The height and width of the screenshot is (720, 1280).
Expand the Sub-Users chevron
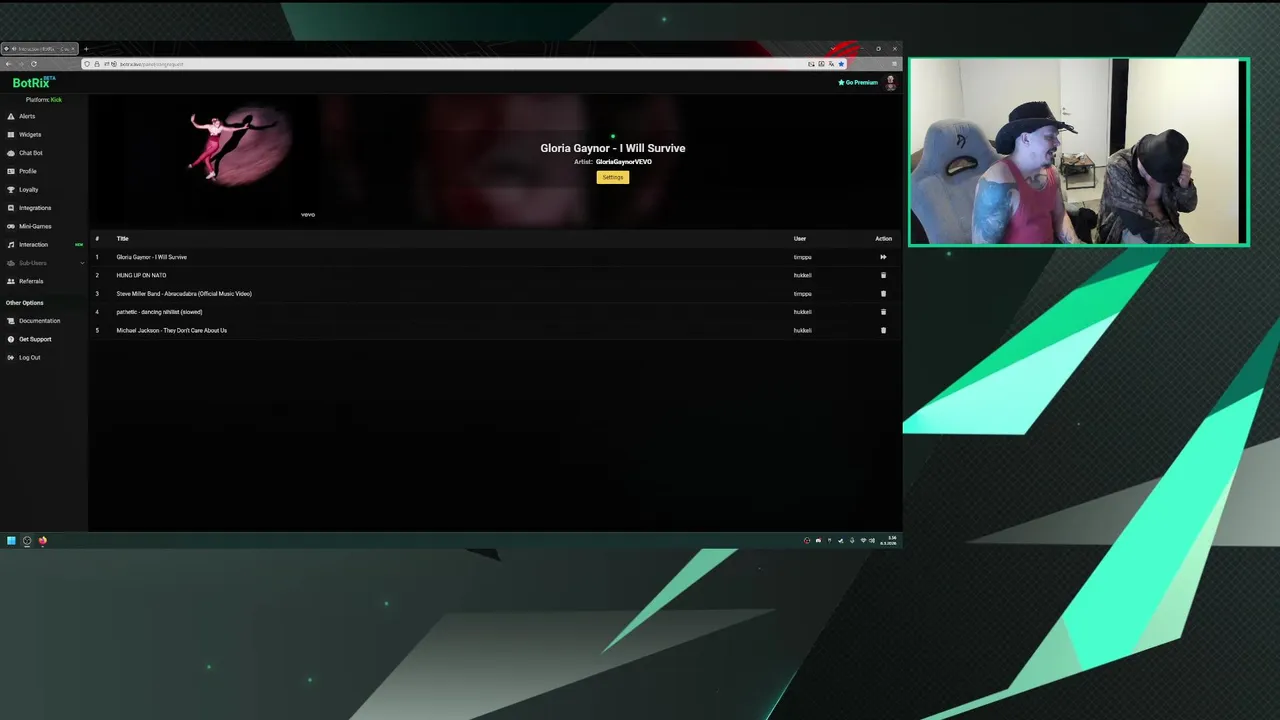tap(82, 263)
